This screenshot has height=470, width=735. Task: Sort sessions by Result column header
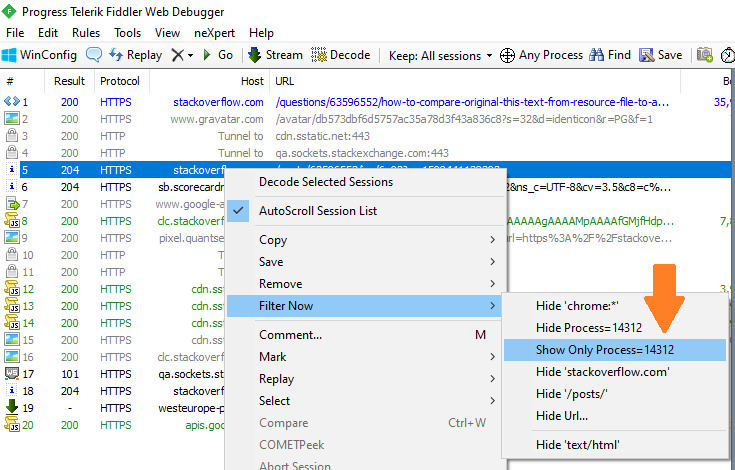pyautogui.click(x=69, y=81)
